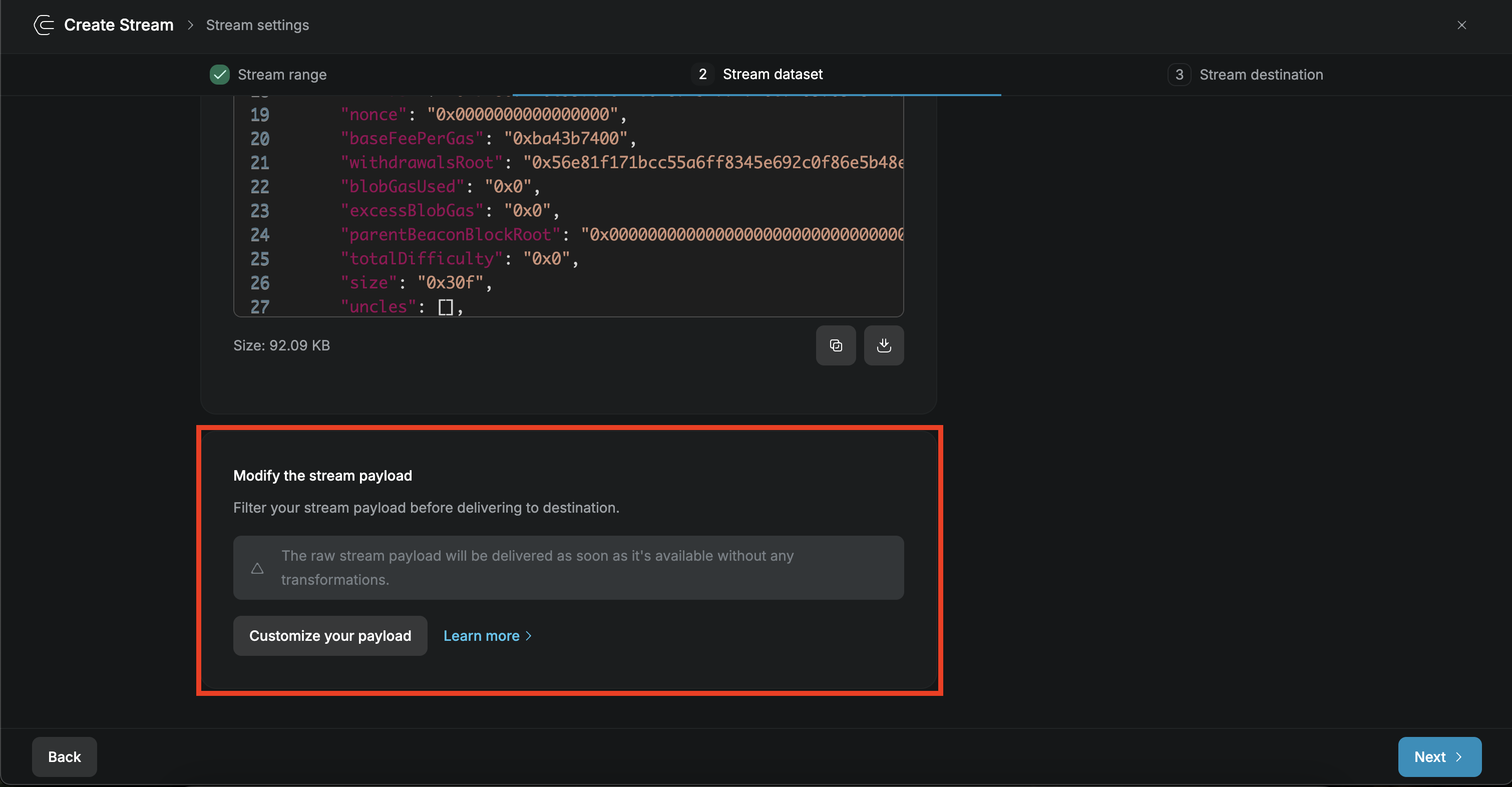Open the Learn more link
1512x787 pixels.
pyautogui.click(x=481, y=636)
